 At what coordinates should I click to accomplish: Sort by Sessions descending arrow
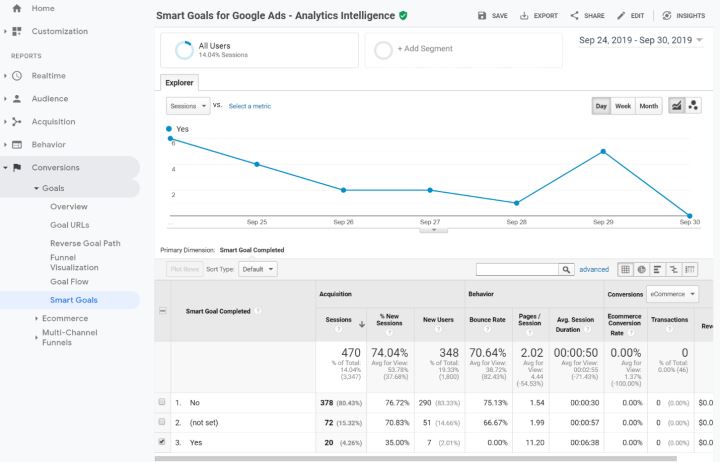coord(362,324)
